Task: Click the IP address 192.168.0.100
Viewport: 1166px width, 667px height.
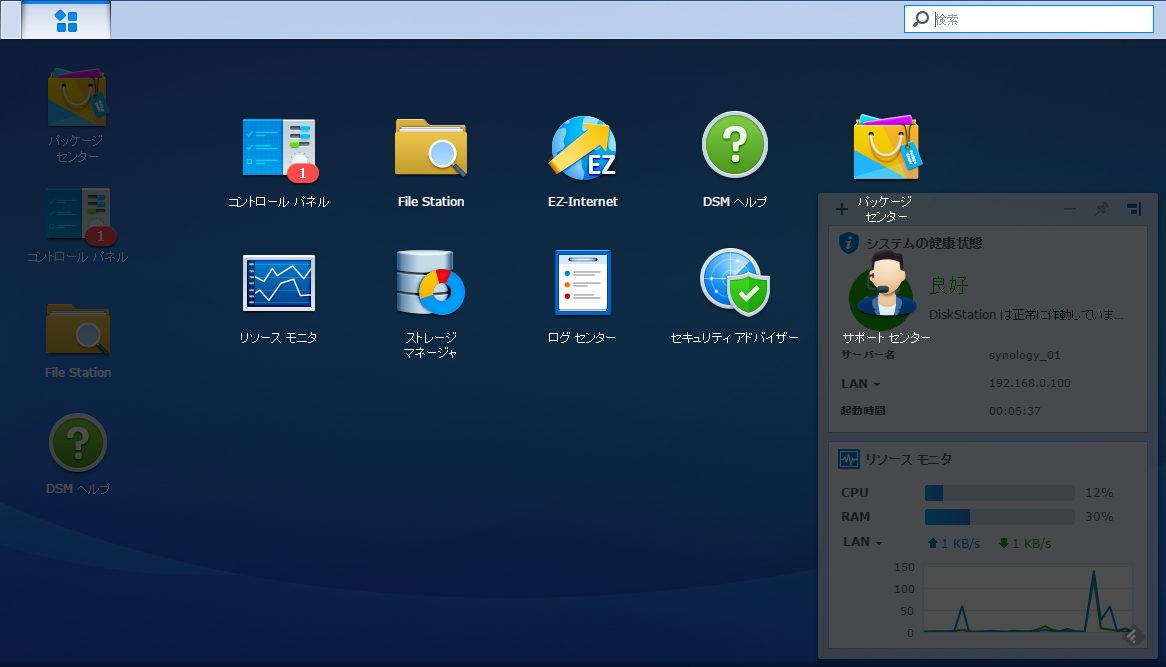Action: tap(1029, 383)
